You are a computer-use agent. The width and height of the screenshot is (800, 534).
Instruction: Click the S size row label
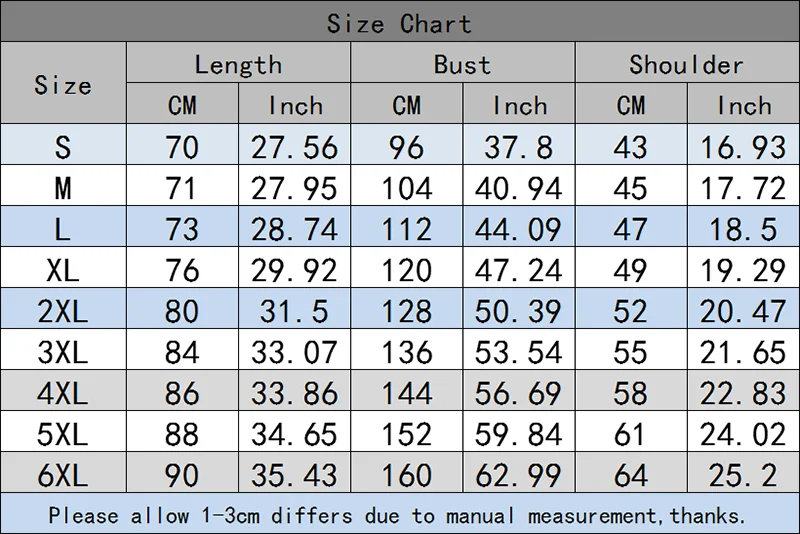[63, 147]
